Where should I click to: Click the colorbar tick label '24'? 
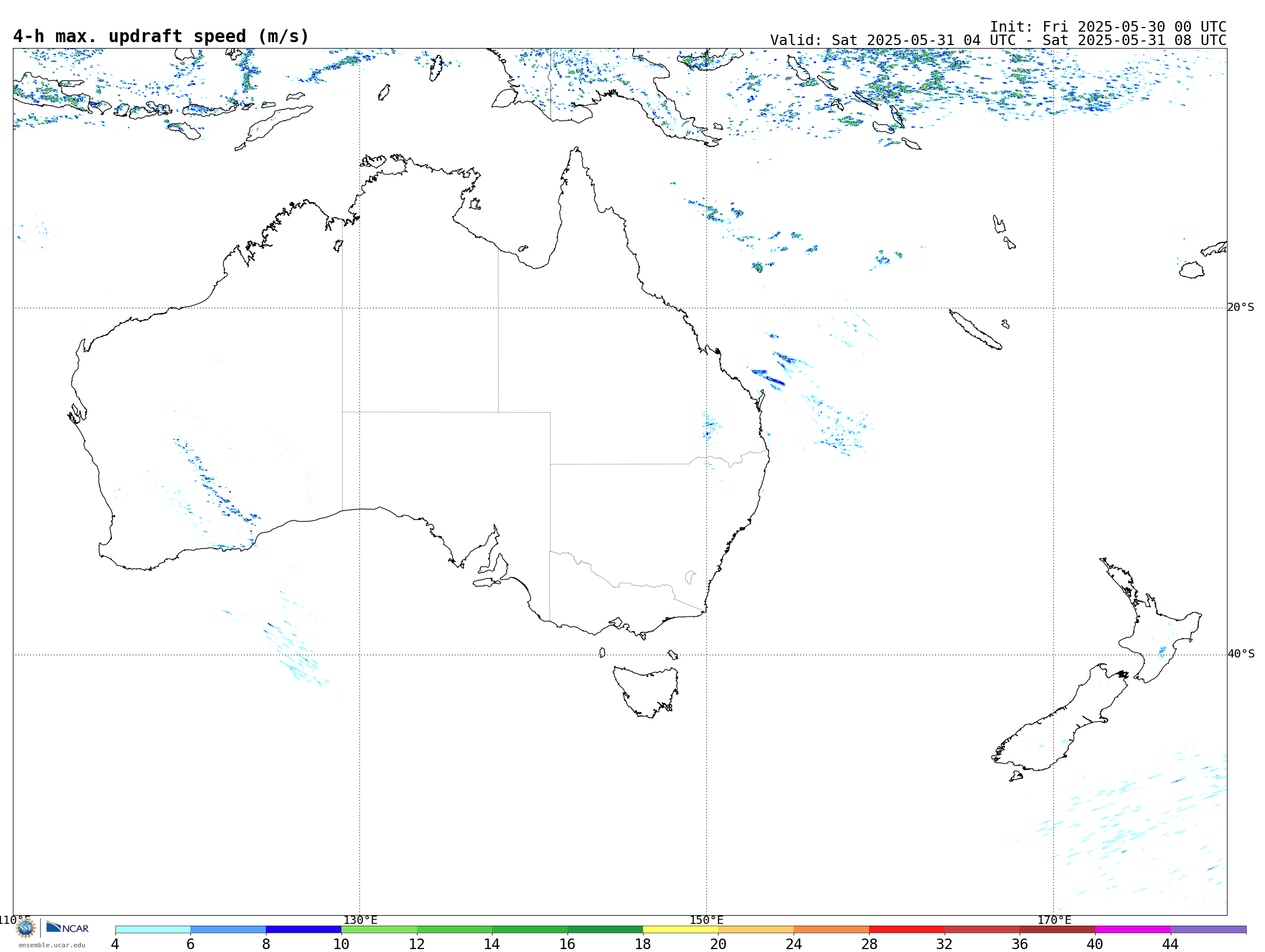[x=794, y=944]
